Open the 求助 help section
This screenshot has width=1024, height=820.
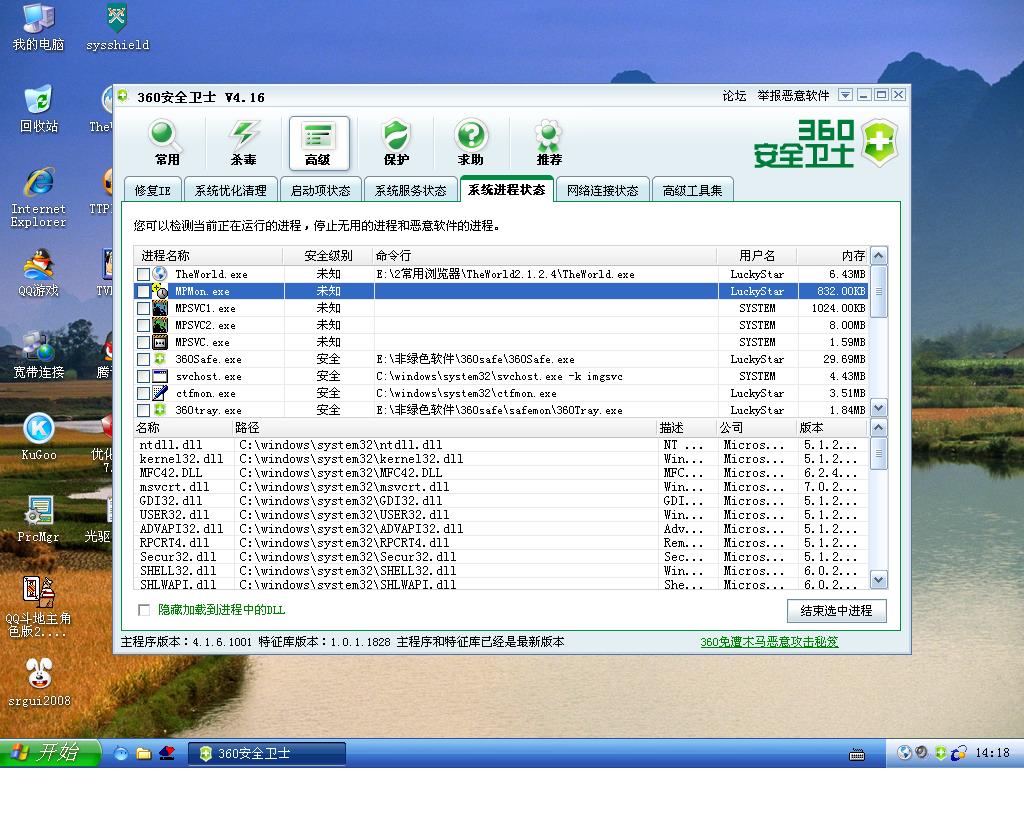tap(471, 143)
